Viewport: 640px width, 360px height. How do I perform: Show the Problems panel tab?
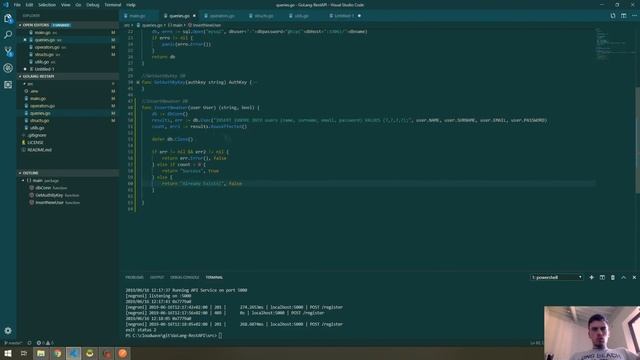pos(134,278)
